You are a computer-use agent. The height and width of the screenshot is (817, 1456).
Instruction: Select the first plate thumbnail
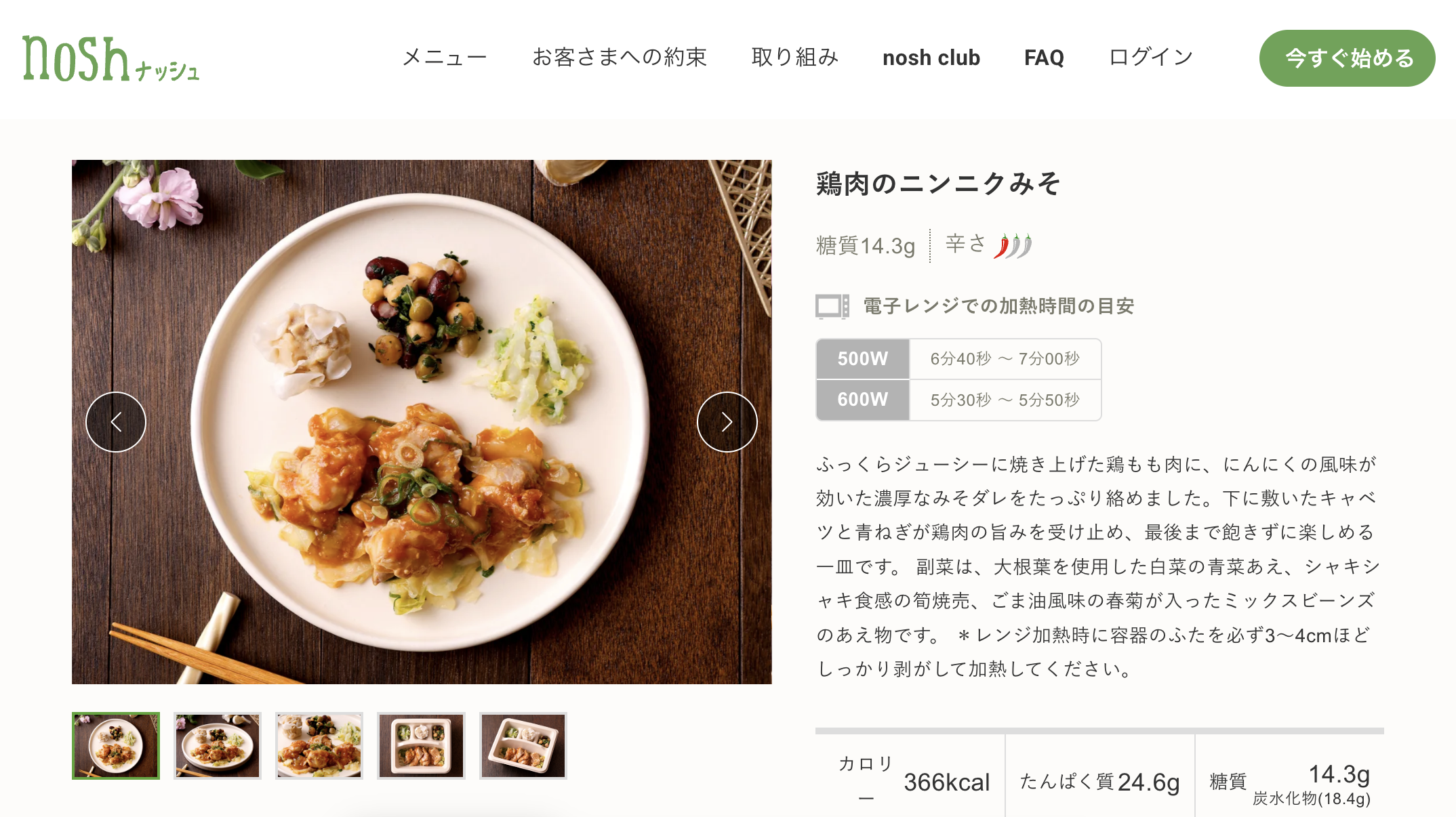[x=116, y=746]
